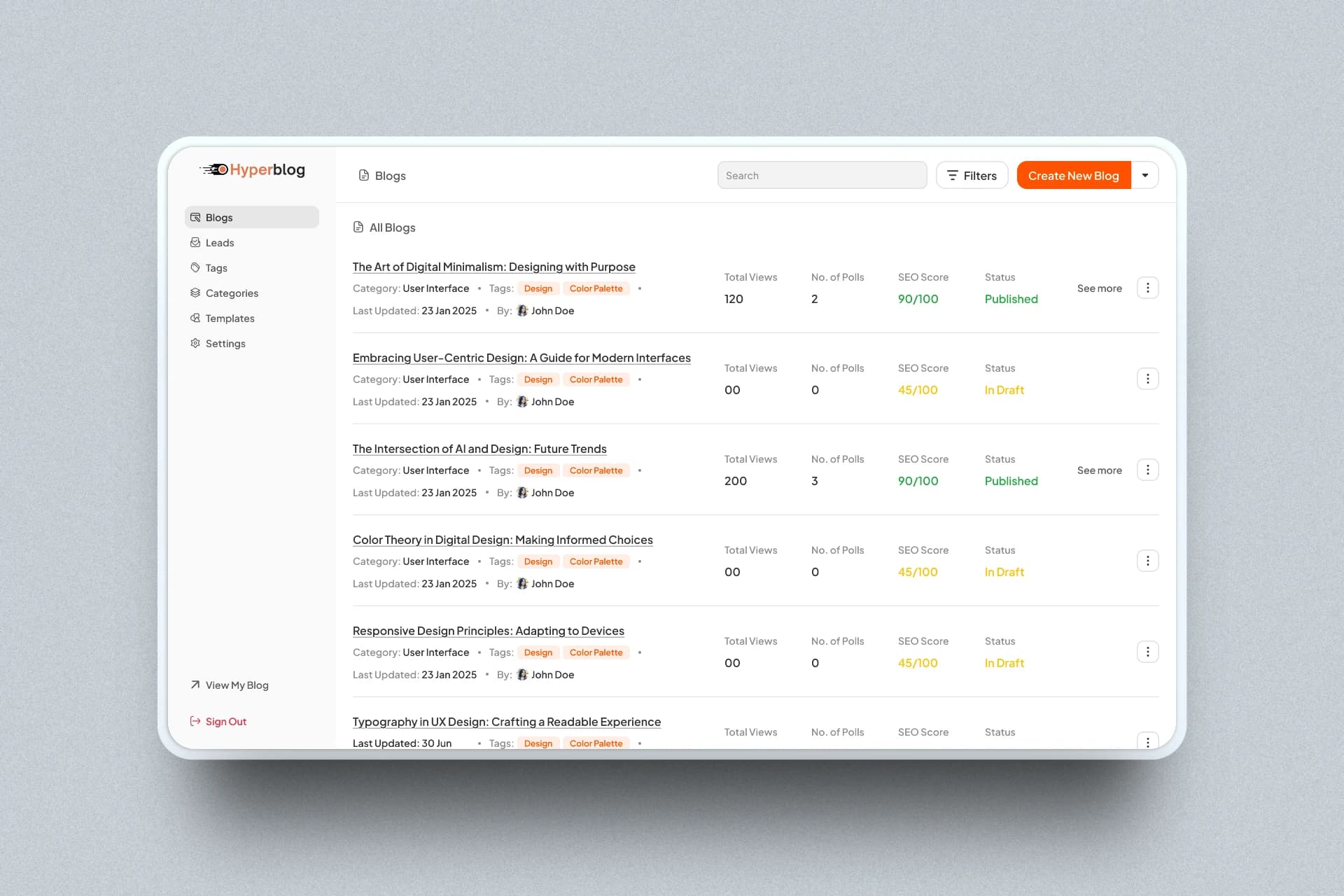Screen dimensions: 1344x896
Task: Open the Embracing User-Centric Design blog link
Action: point(521,358)
